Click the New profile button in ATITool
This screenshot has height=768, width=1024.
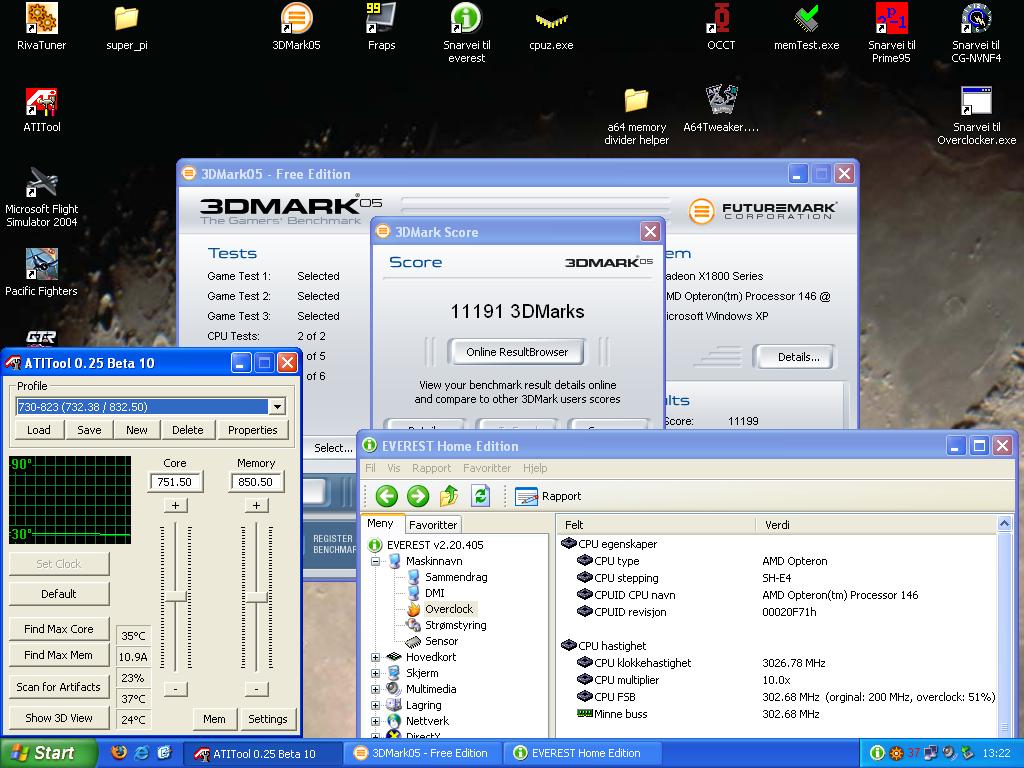pyautogui.click(x=136, y=430)
